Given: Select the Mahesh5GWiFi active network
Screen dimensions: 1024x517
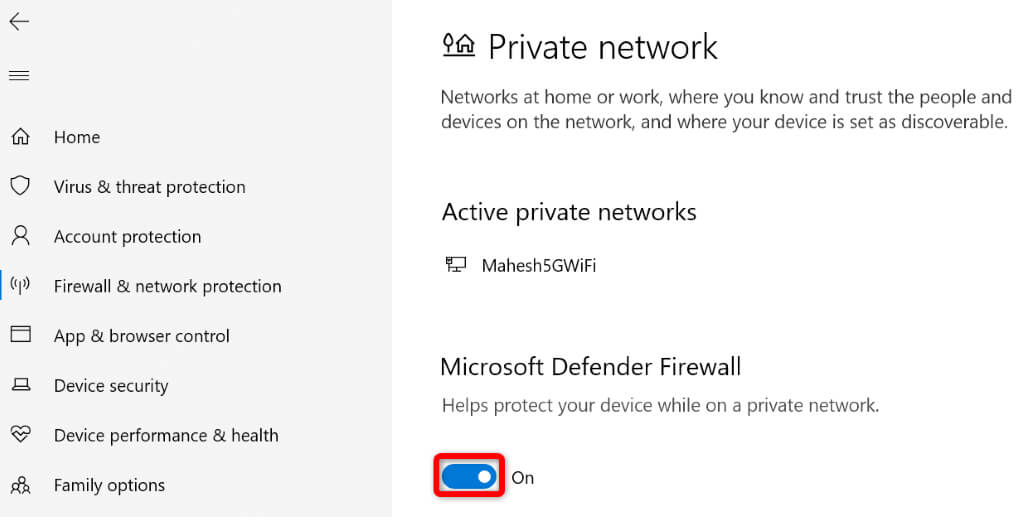Looking at the screenshot, I should pyautogui.click(x=538, y=265).
